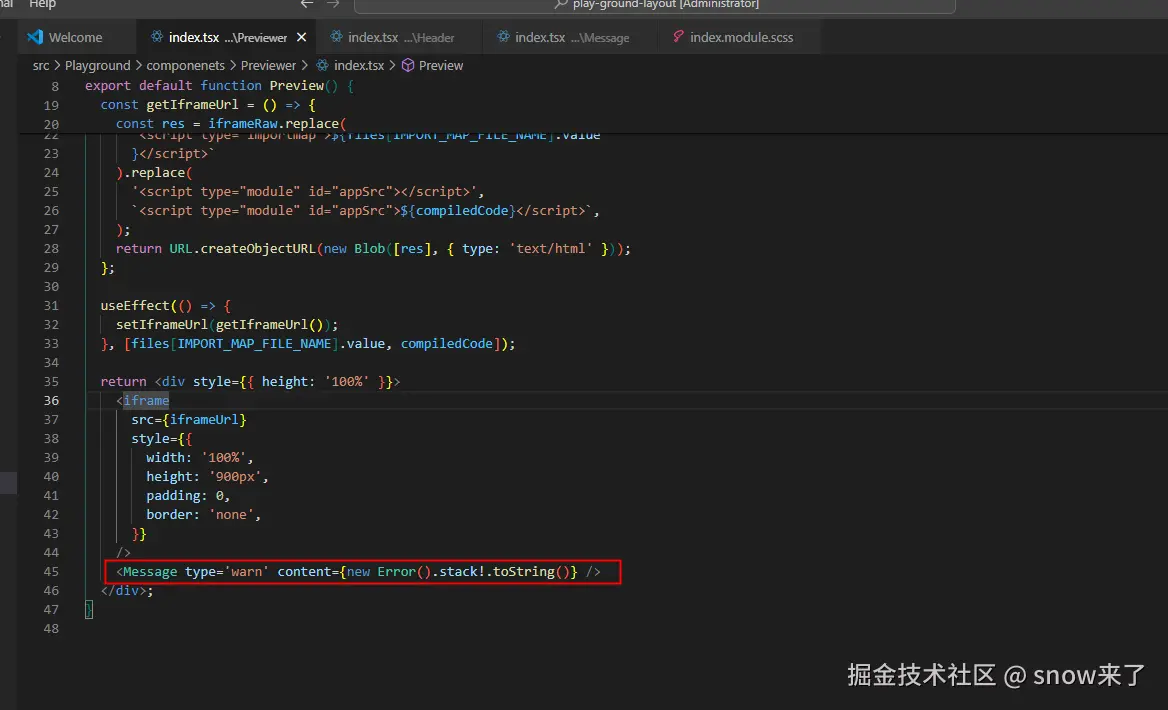
Task: Click createObjectURL on line 28
Action: coord(258,249)
